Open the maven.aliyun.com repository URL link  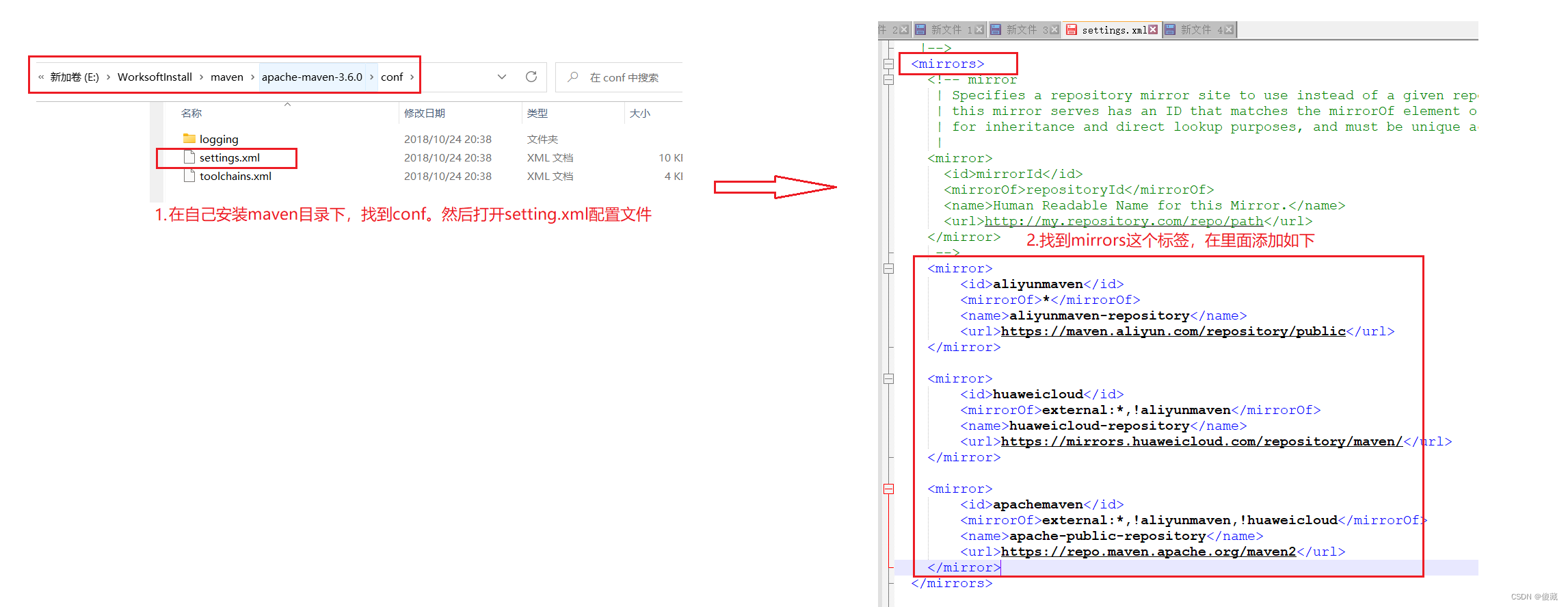click(x=1173, y=331)
